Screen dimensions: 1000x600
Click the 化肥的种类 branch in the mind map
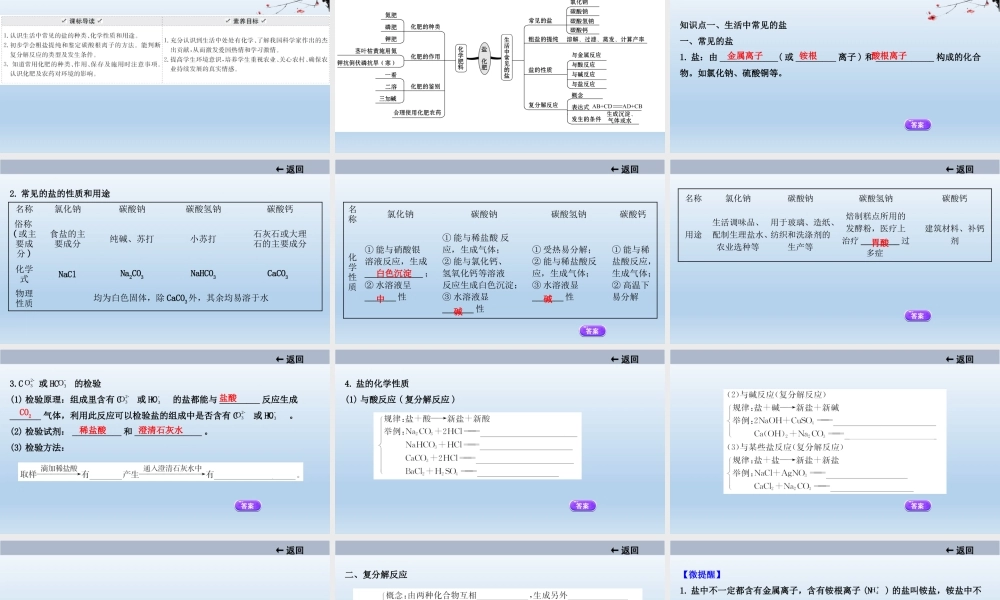point(426,25)
